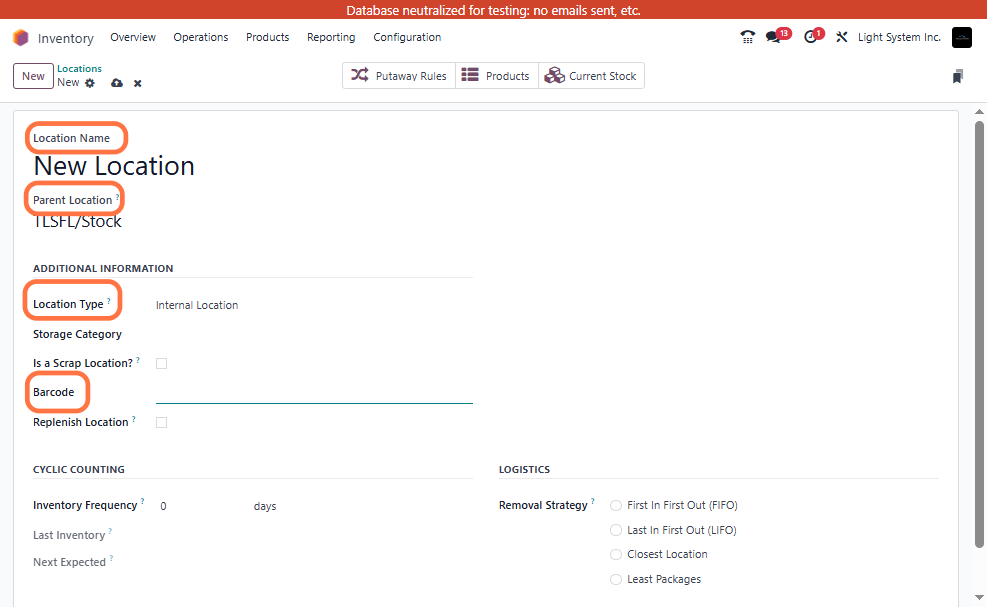Image resolution: width=987 pixels, height=607 pixels.
Task: Click the Products list icon
Action: pyautogui.click(x=470, y=75)
